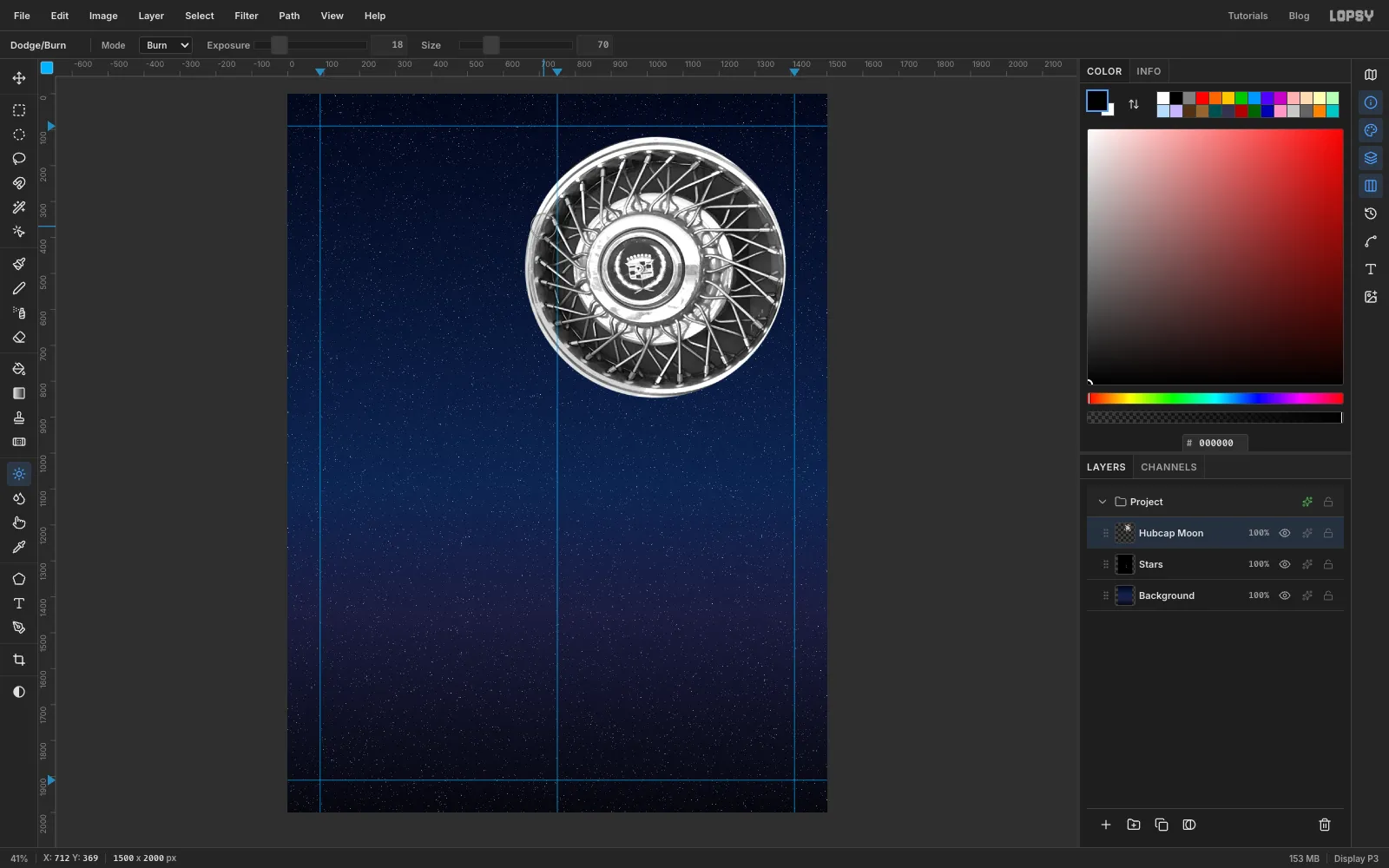
Task: Swap foreground and background colors
Action: point(1134,104)
